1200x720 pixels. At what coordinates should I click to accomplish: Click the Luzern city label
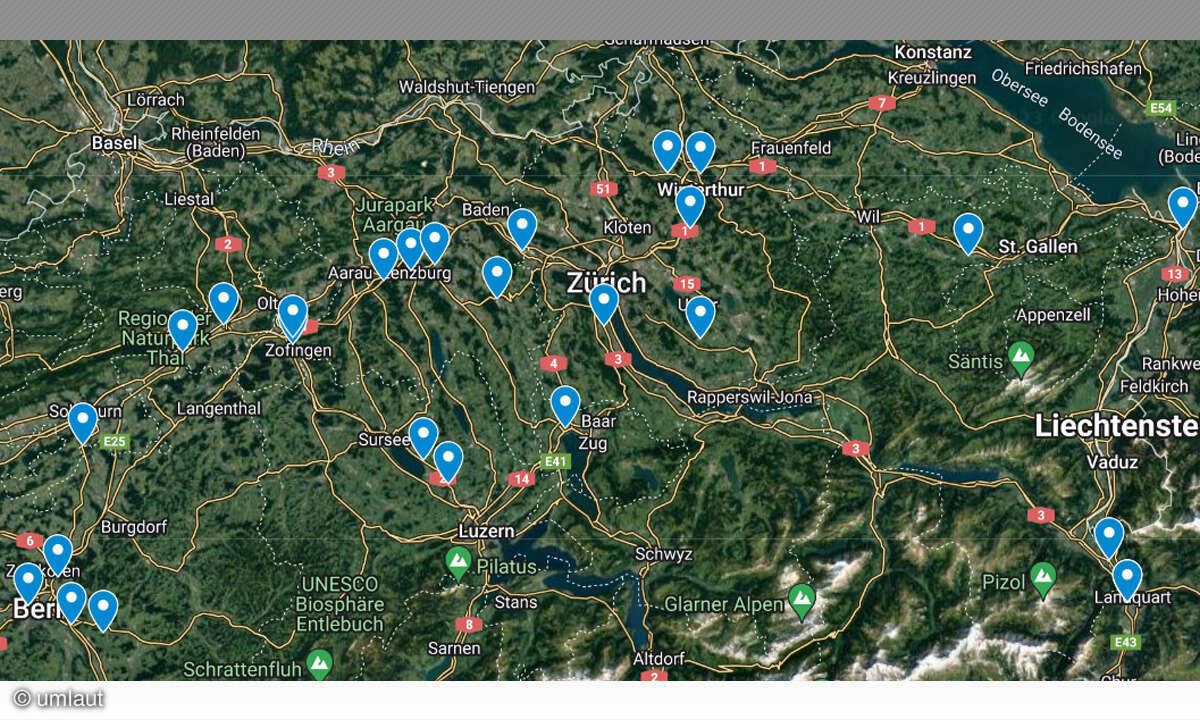(486, 531)
